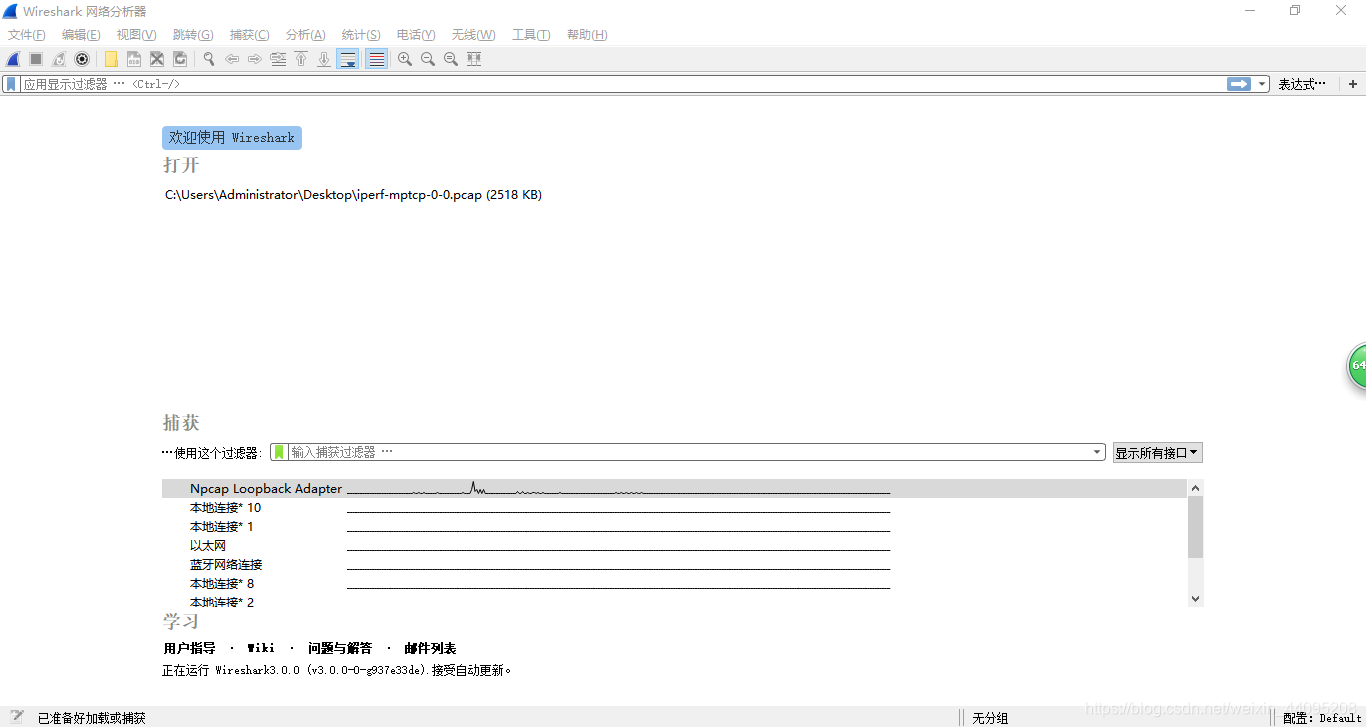Image resolution: width=1366 pixels, height=727 pixels.
Task: Open the 电话(Y) menu
Action: pyautogui.click(x=416, y=35)
